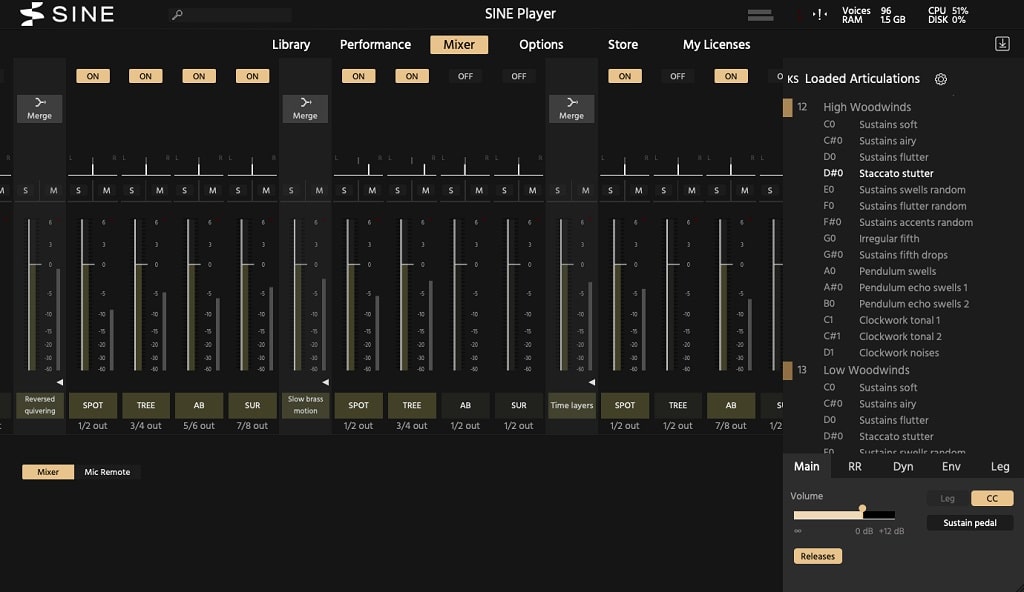This screenshot has height=592, width=1024.
Task: Turn off TREE mic next to Reversed quivering
Action: click(146, 76)
